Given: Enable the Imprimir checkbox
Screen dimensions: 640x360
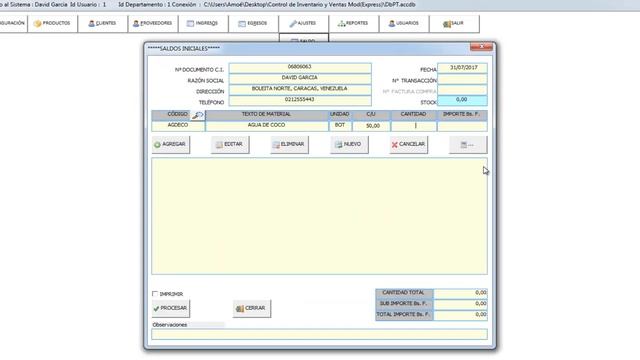Looking at the screenshot, I should point(155,294).
